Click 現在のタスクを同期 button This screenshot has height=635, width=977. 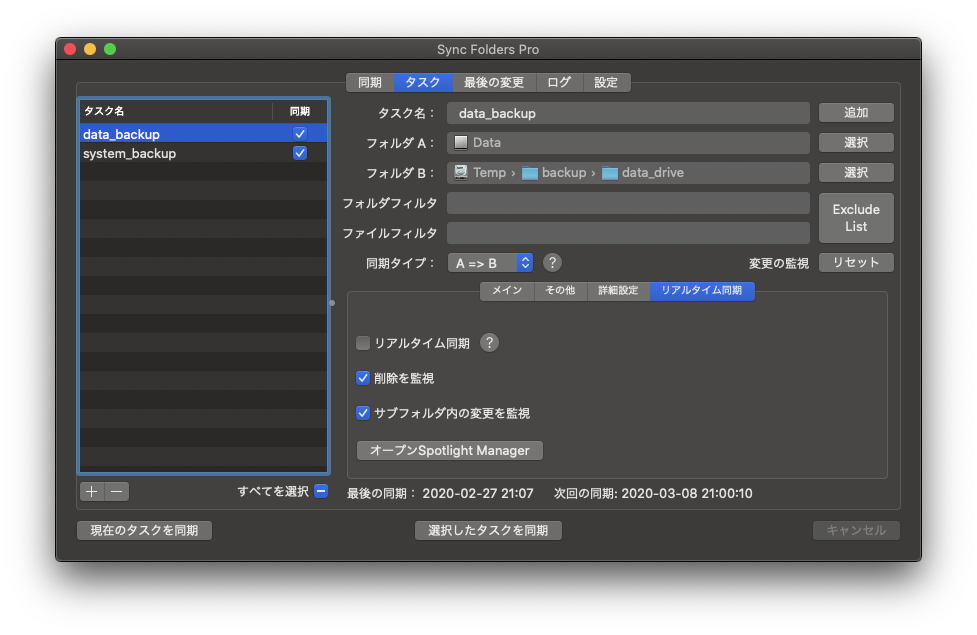pyautogui.click(x=145, y=530)
